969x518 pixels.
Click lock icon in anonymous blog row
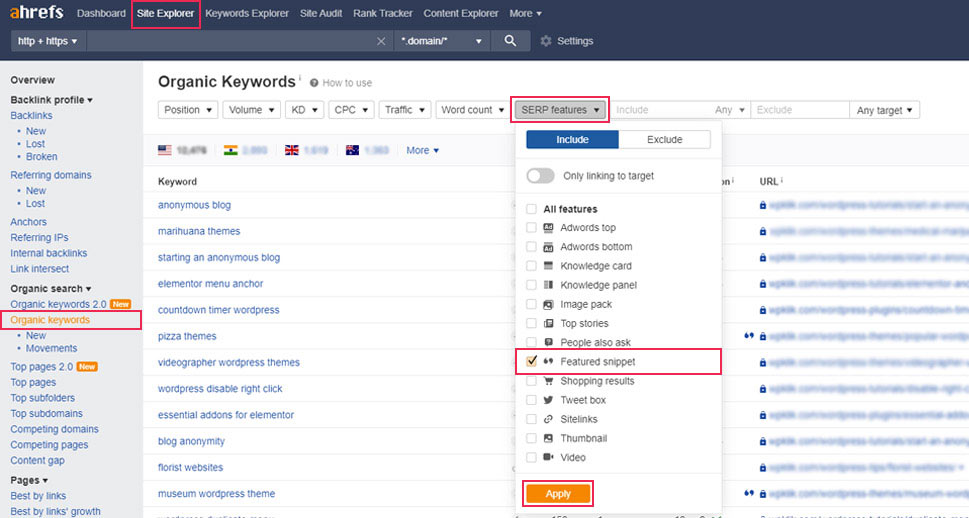(763, 205)
